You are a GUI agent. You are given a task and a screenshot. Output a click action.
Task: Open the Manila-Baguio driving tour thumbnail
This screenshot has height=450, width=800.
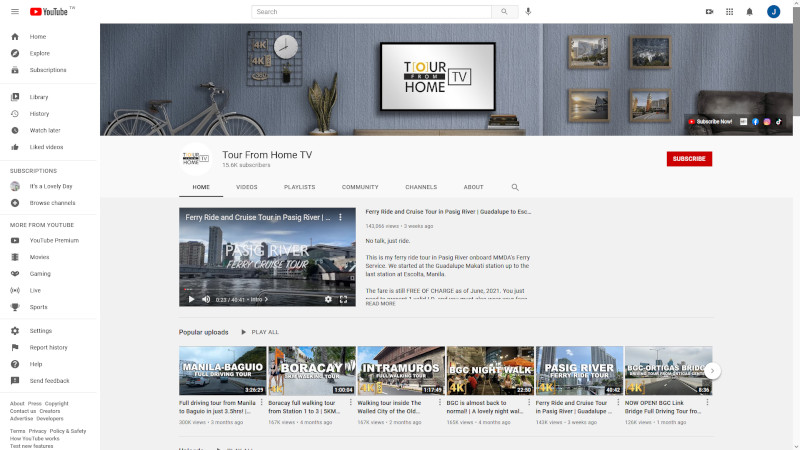222,371
